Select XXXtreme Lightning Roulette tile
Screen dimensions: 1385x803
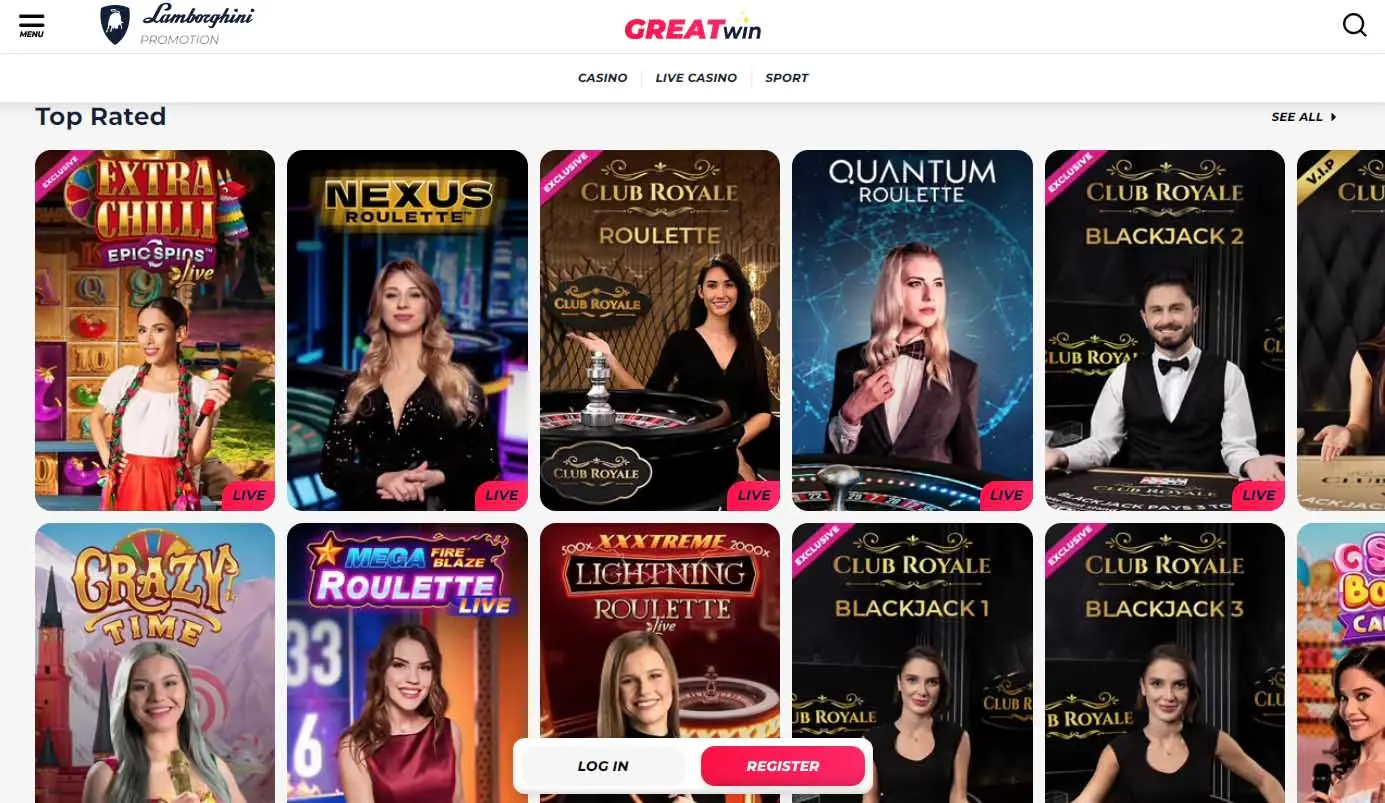(x=660, y=663)
